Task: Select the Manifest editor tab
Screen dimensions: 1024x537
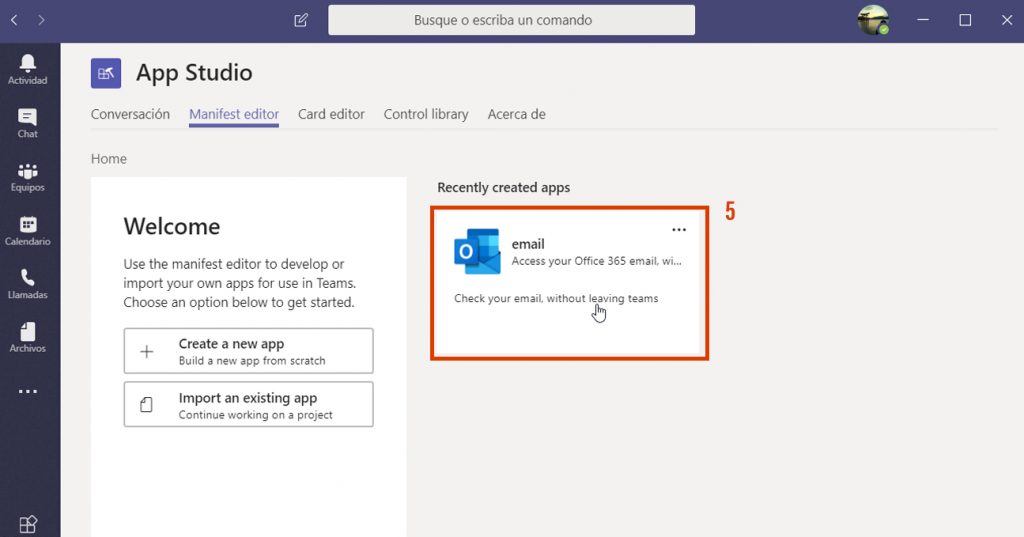Action: pos(234,114)
